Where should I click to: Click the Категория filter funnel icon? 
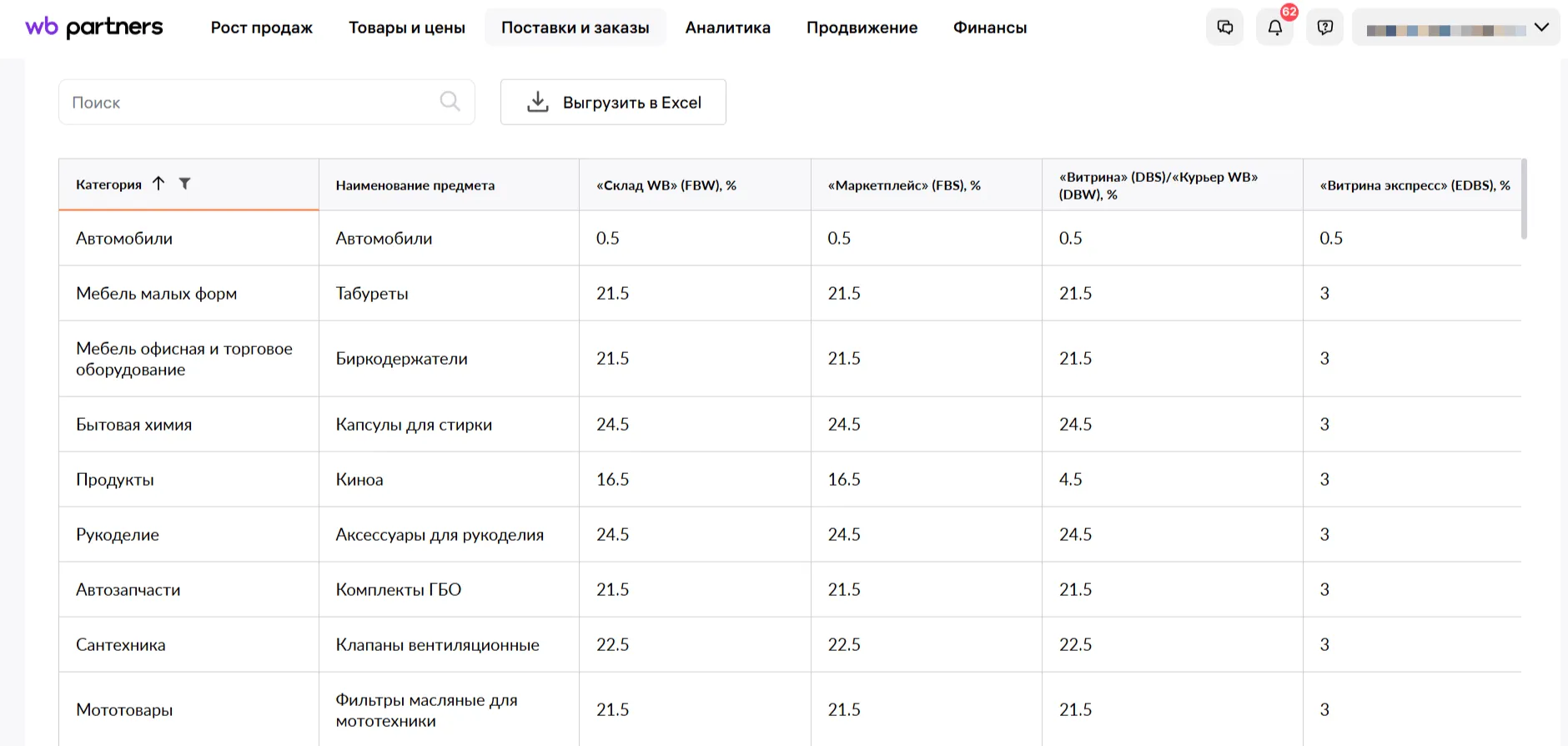[x=185, y=184]
